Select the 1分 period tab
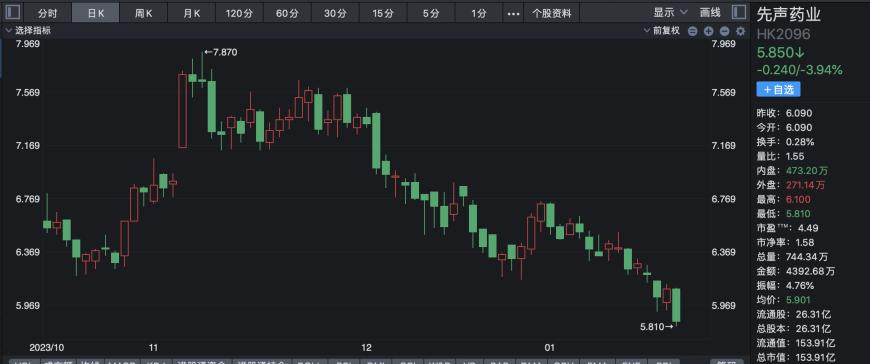The image size is (870, 364). 478,13
